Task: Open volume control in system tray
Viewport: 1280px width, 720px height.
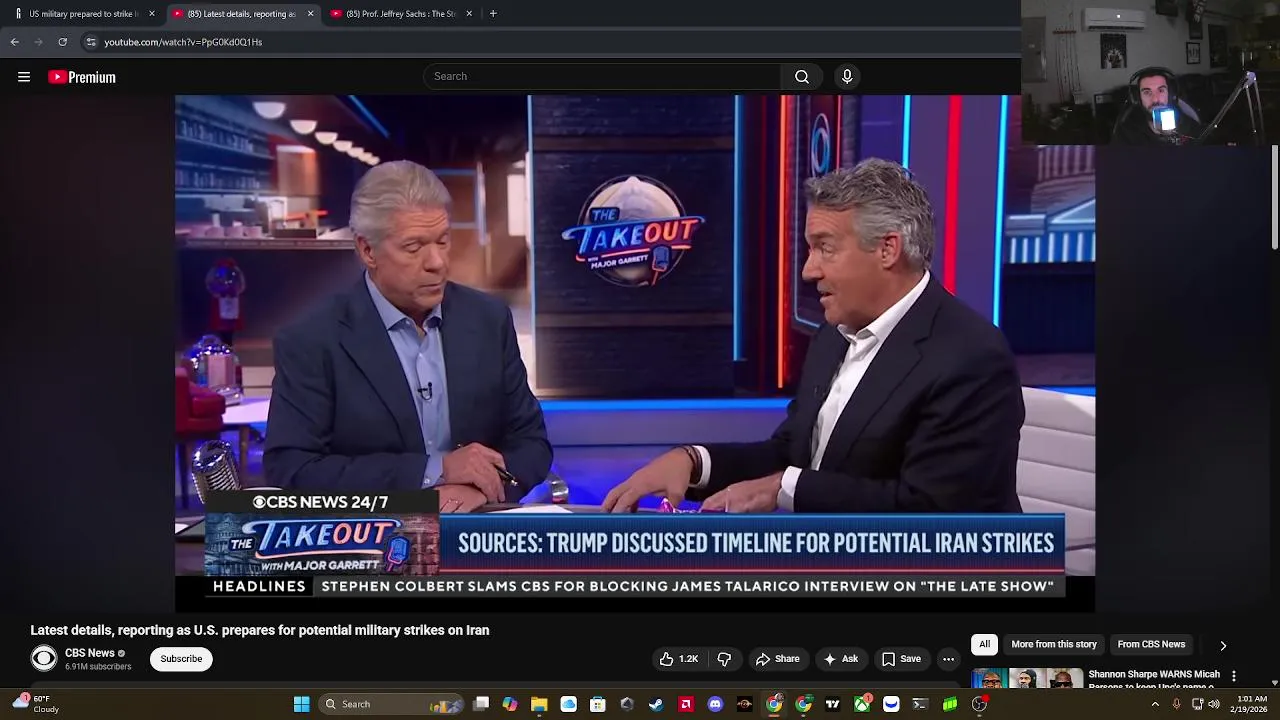Action: pos(1213,704)
